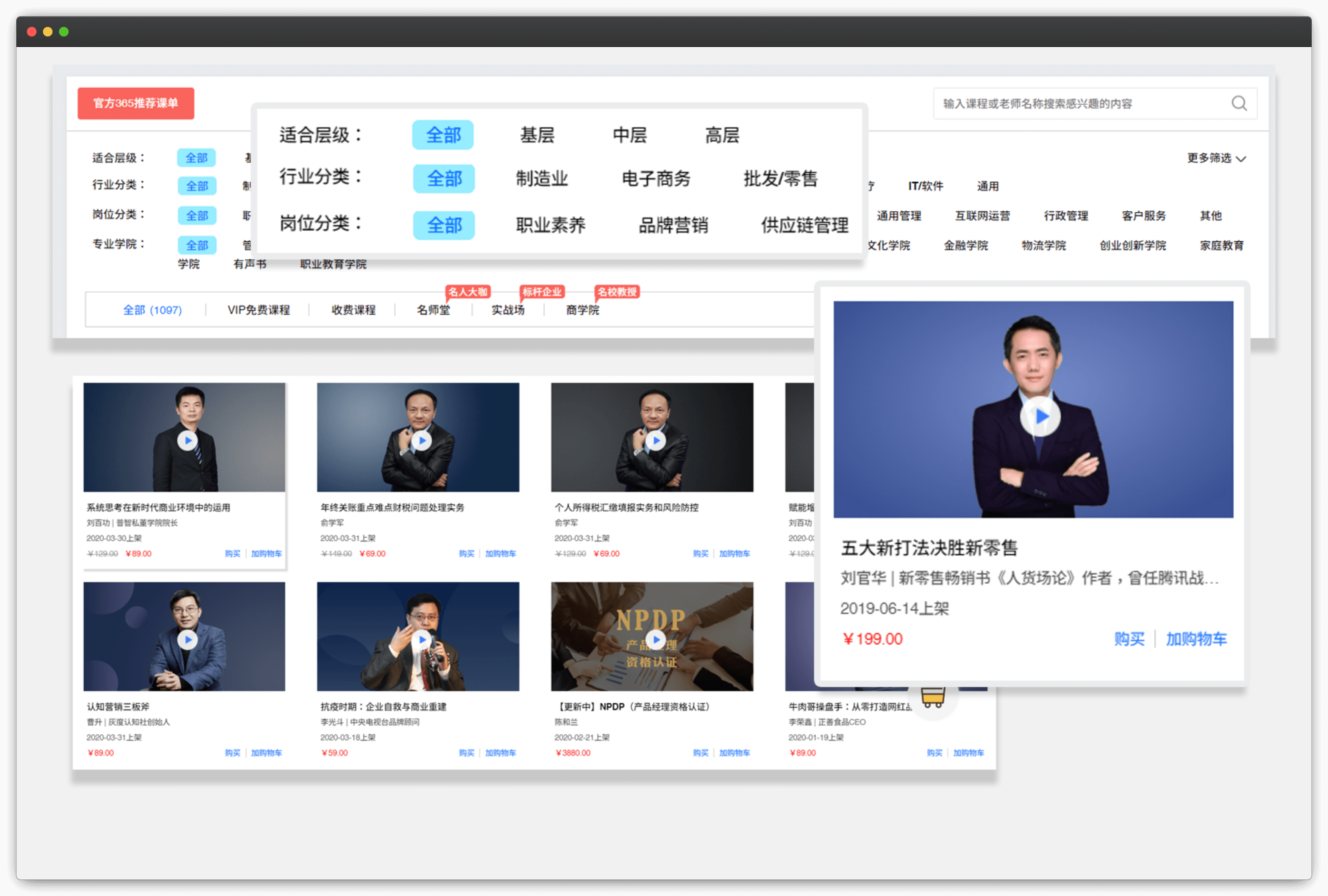Filter by 其他 position category
Screen dimensions: 1328x896
coord(1210,216)
